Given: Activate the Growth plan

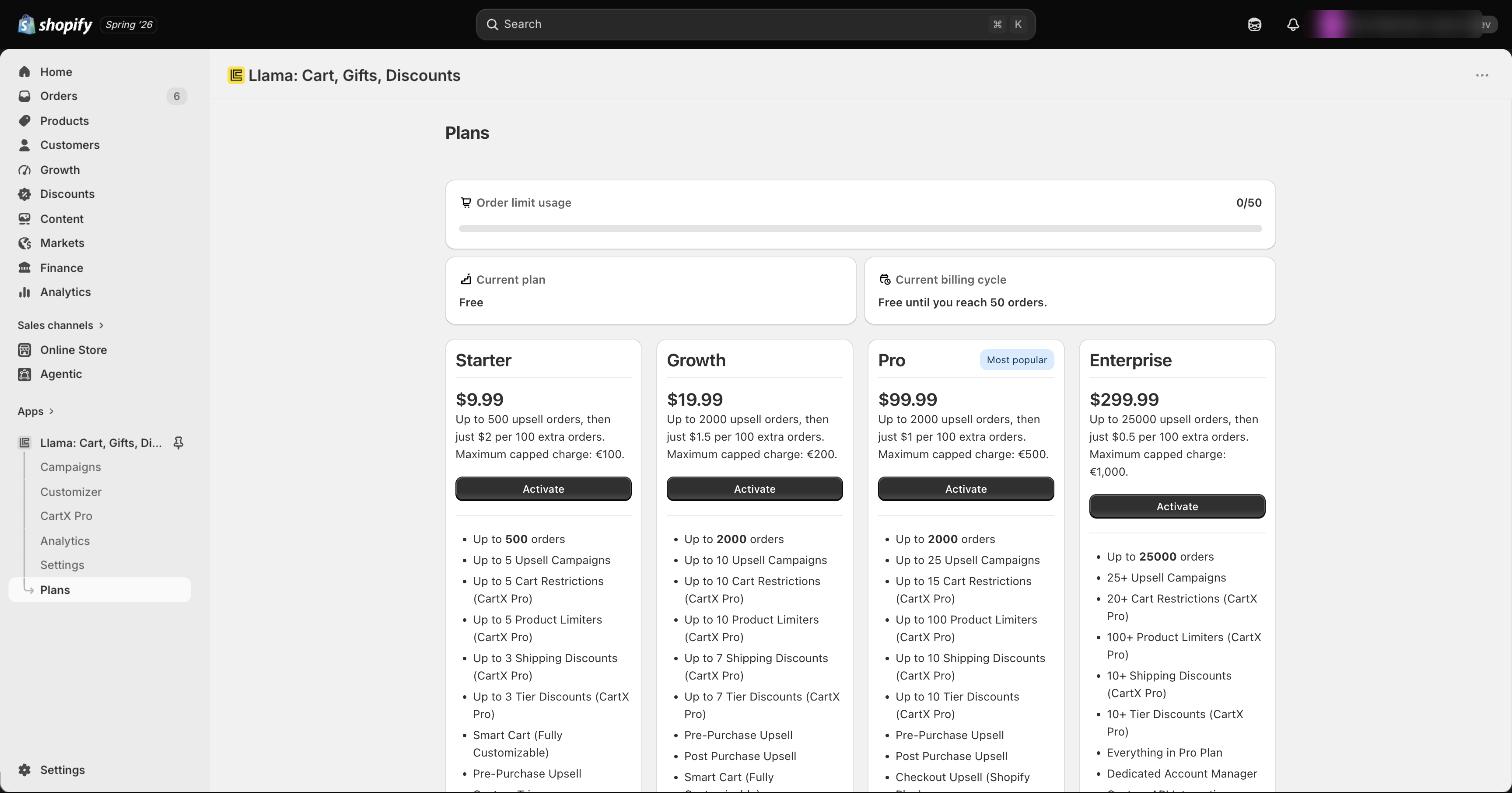Looking at the screenshot, I should 755,489.
